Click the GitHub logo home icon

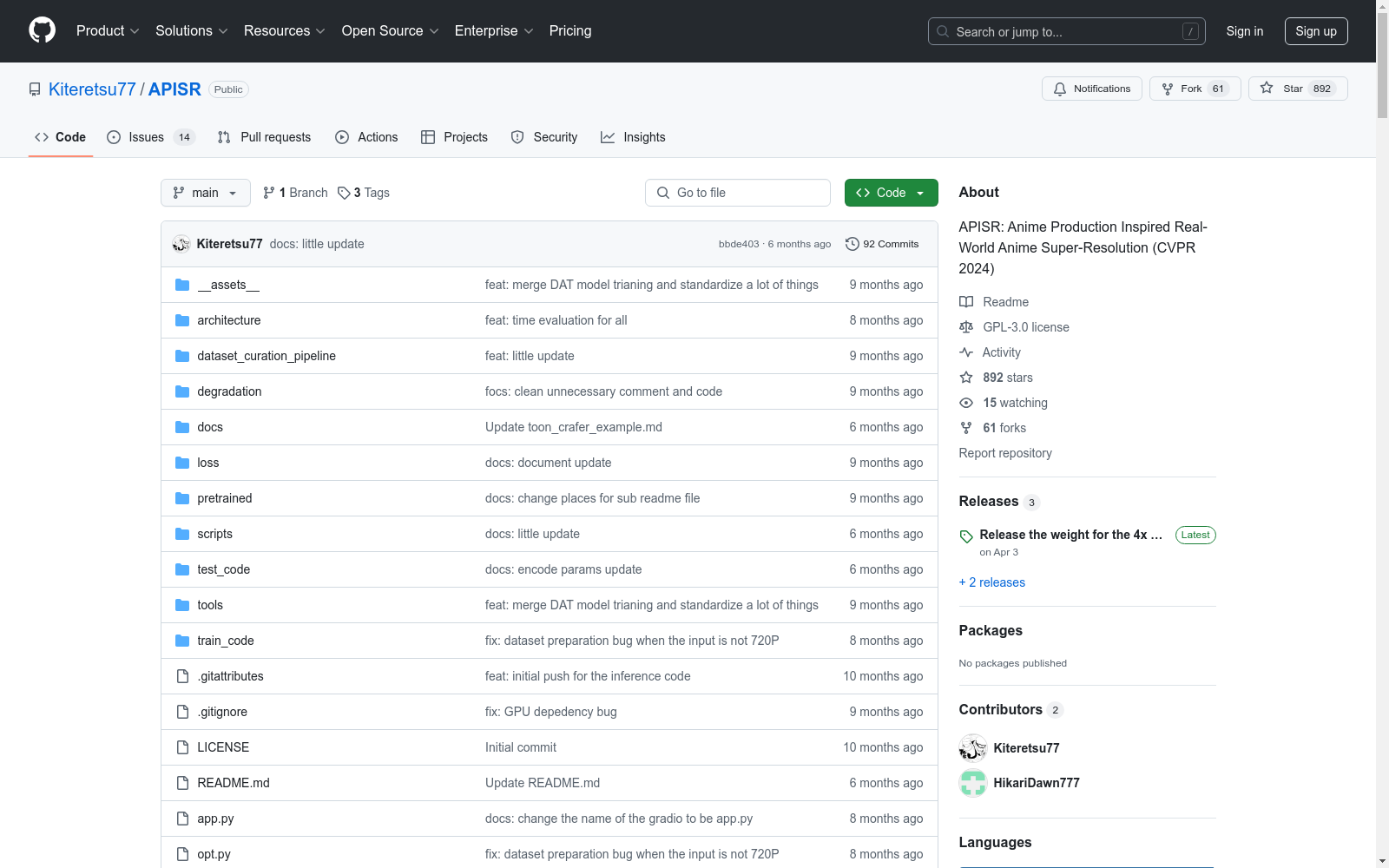coord(42,30)
